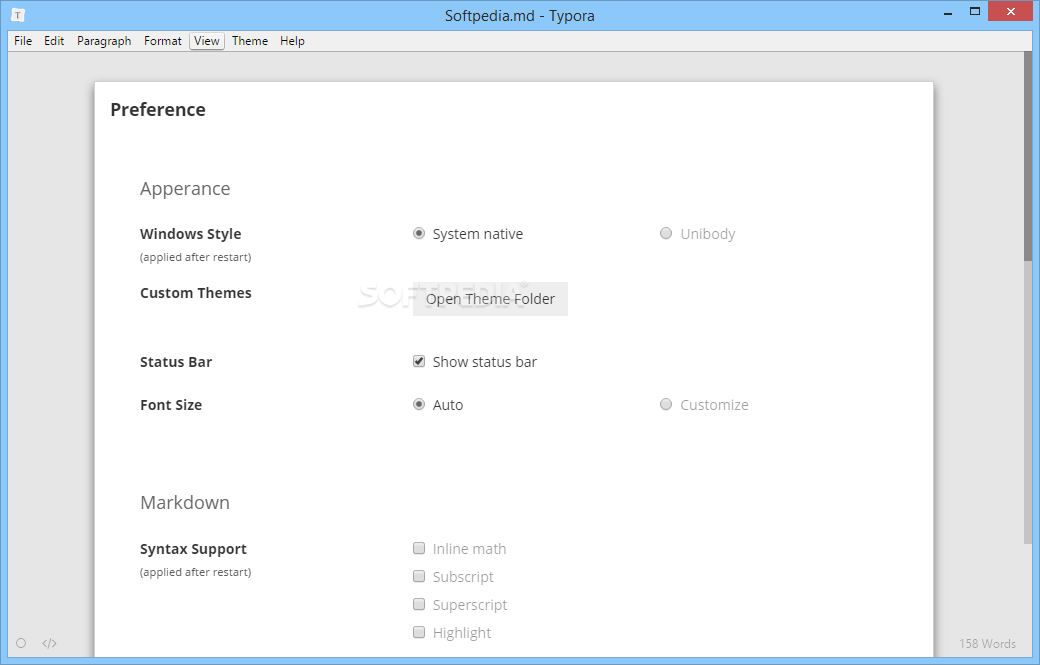
Task: Maximize the Typora window
Action: pyautogui.click(x=974, y=12)
